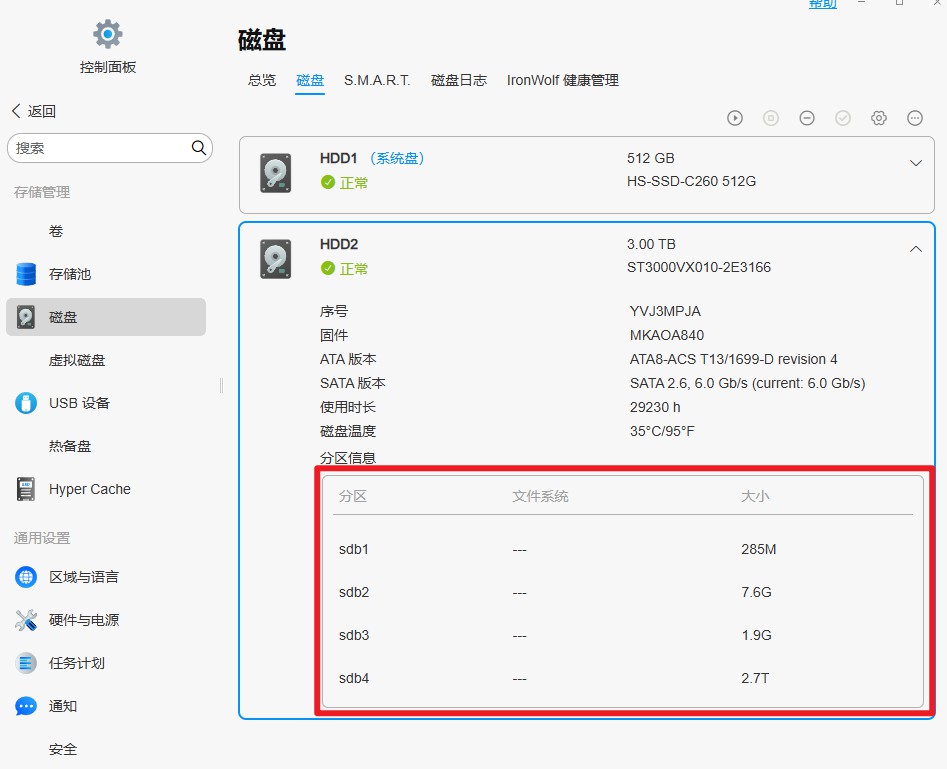
Task: Click the play/start toolbar icon
Action: (x=735, y=118)
